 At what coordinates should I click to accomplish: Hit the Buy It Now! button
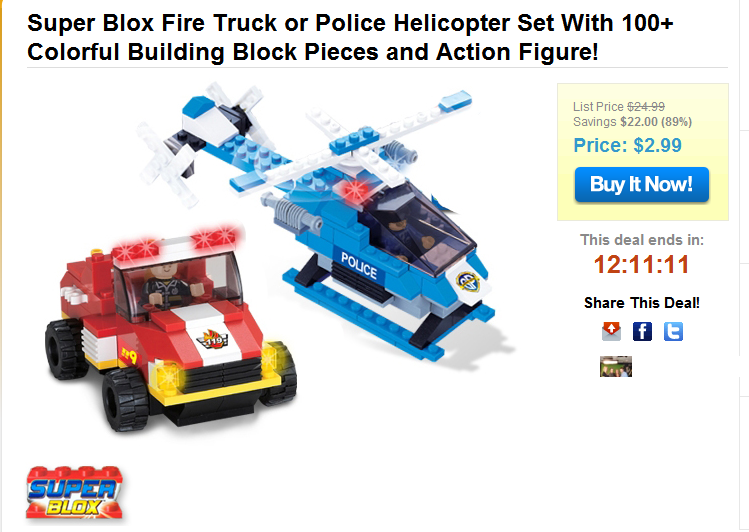tap(642, 184)
